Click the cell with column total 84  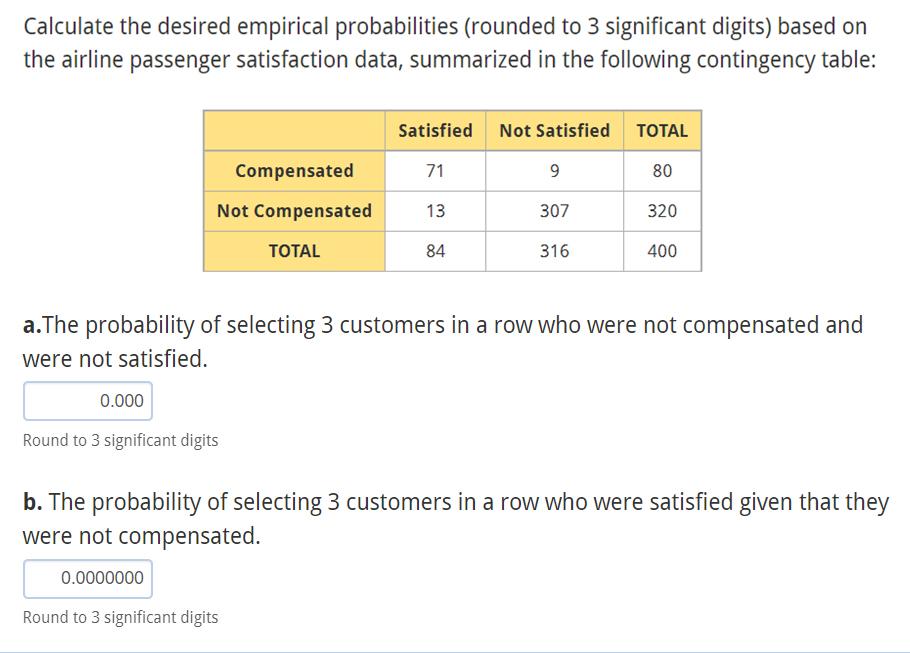tap(435, 251)
